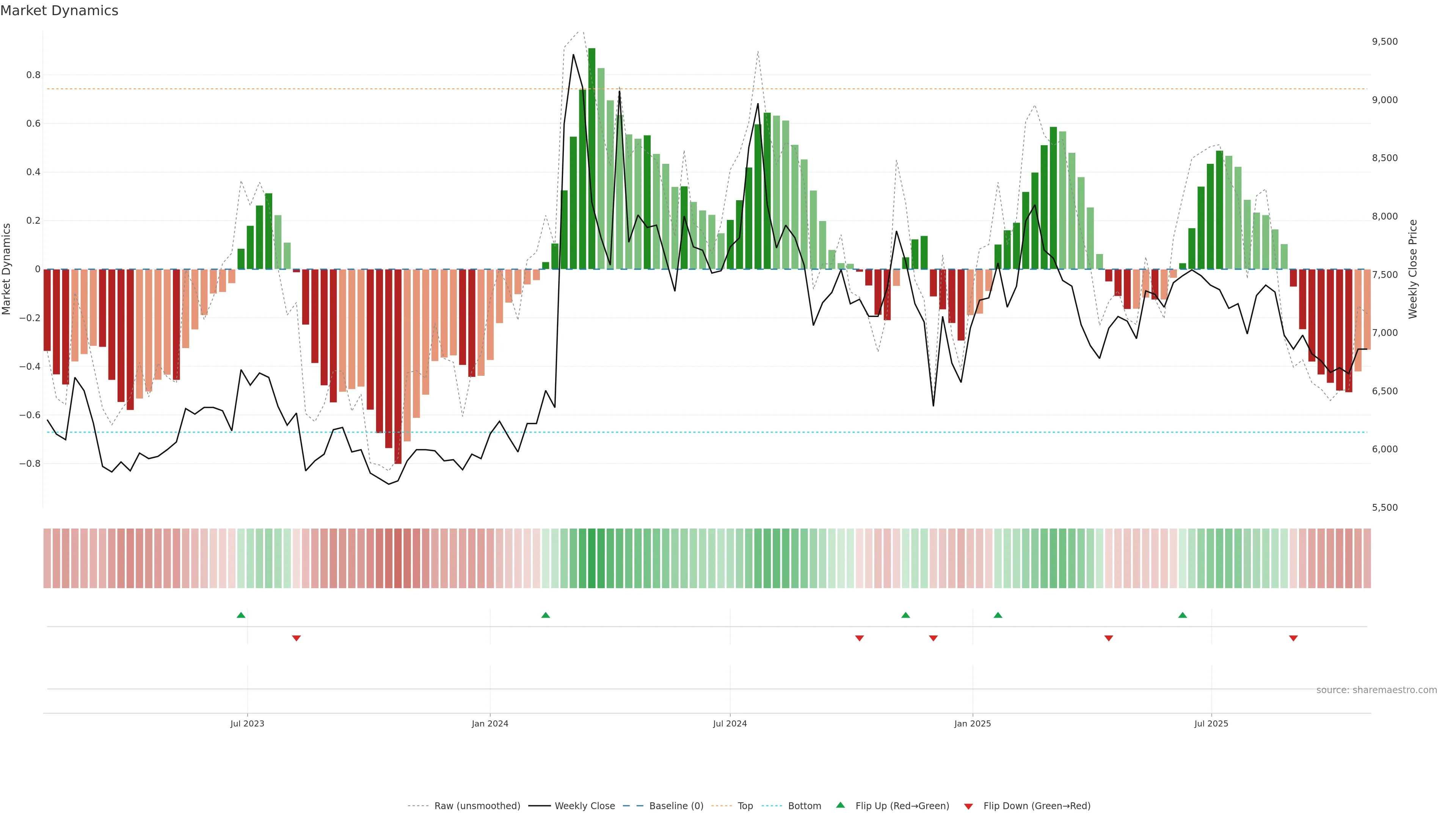Screen dimensions: 1456x819
Task: Click the green flip-up marker just before Jul 2023
Action: (x=241, y=615)
